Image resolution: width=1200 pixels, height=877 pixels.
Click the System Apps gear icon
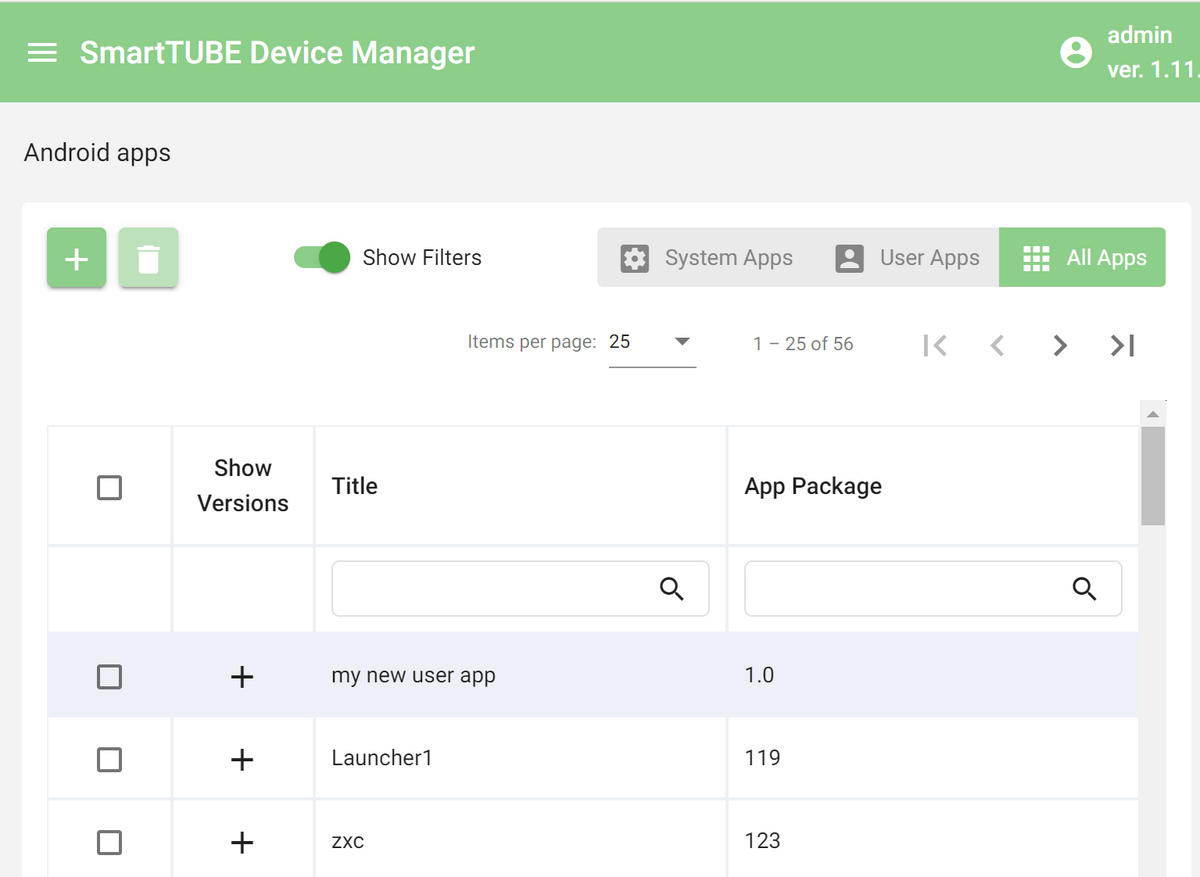coord(635,258)
